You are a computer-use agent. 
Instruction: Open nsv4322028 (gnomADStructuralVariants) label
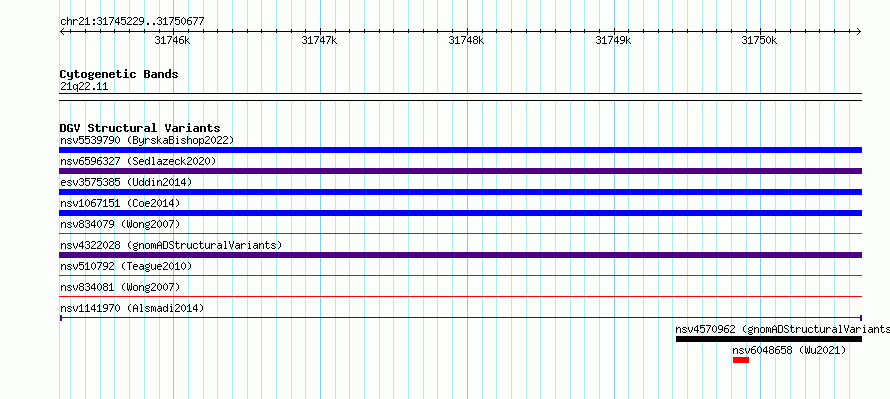[x=171, y=245]
